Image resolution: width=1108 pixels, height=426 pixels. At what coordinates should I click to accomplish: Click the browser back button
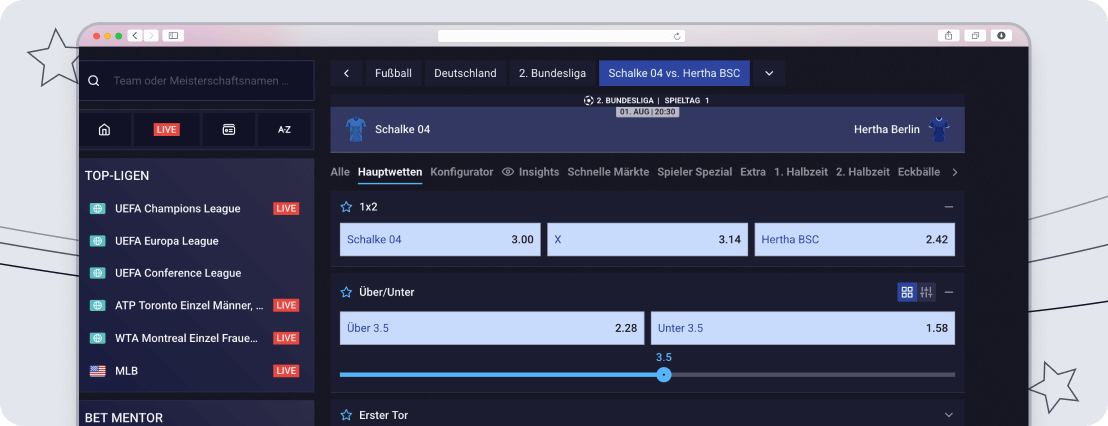tap(135, 35)
